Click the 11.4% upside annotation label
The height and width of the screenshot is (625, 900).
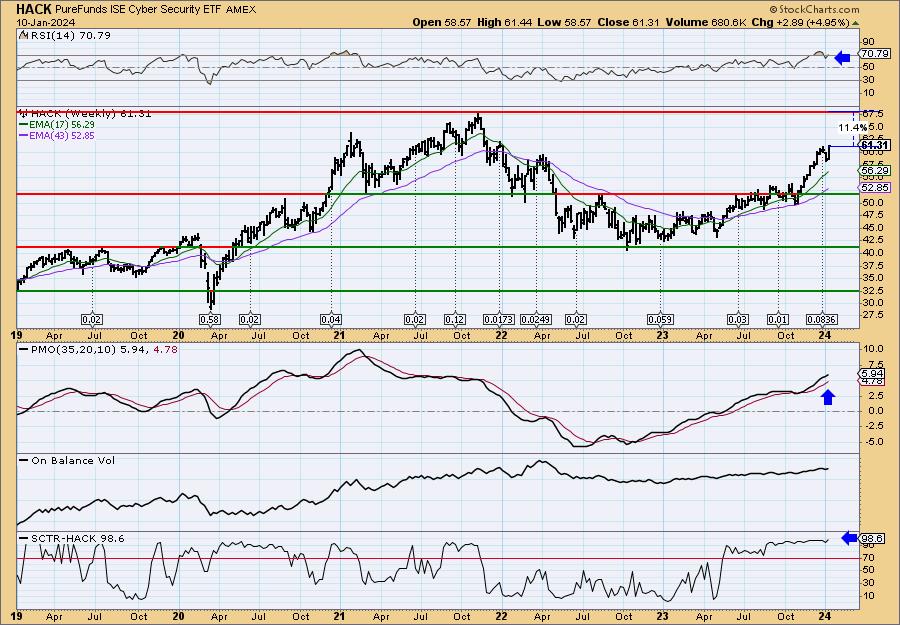852,127
